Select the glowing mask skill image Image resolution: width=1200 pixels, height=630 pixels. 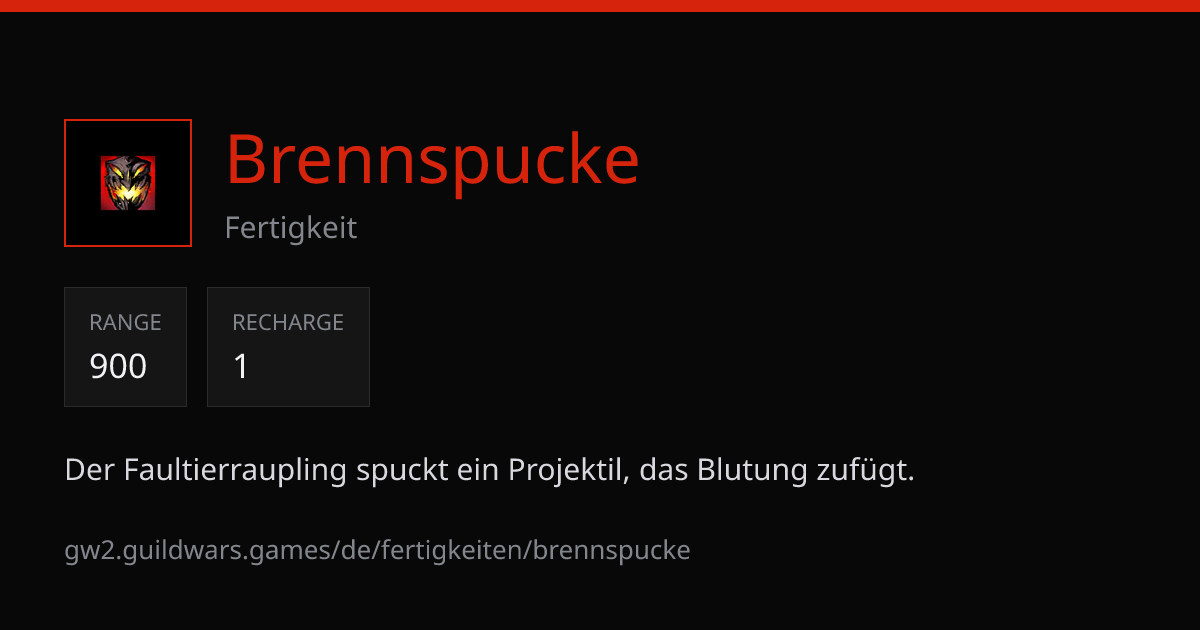[128, 183]
